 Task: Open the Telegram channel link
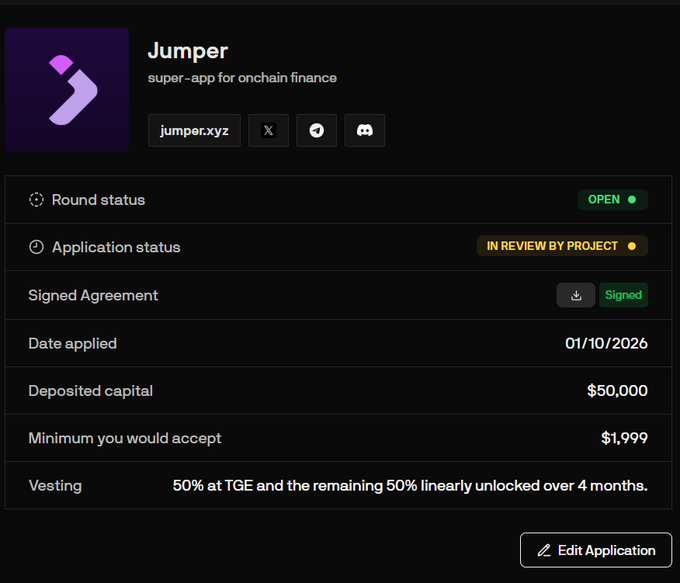(317, 131)
